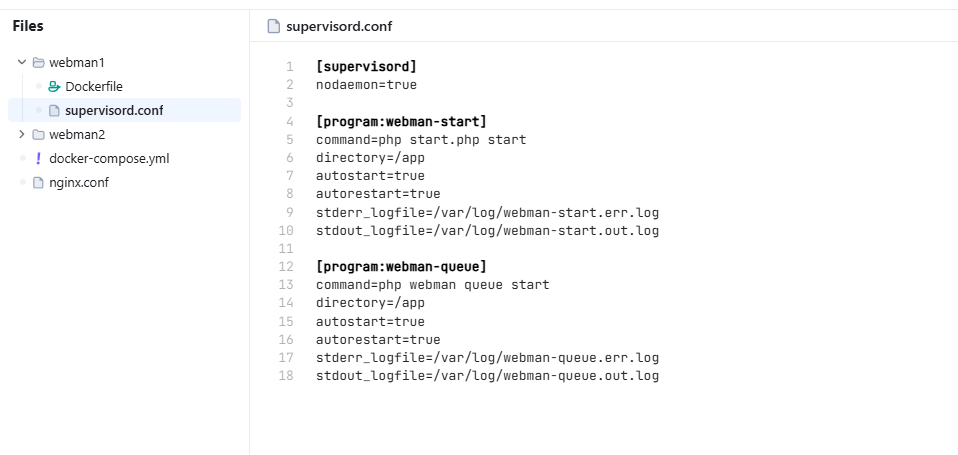Collapse the webman1 folder chevron
958x455 pixels.
22,62
